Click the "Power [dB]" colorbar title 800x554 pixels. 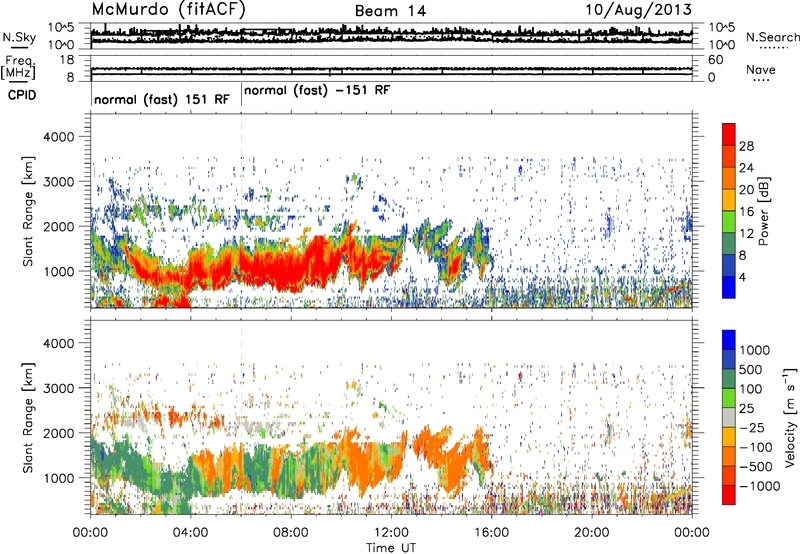763,212
